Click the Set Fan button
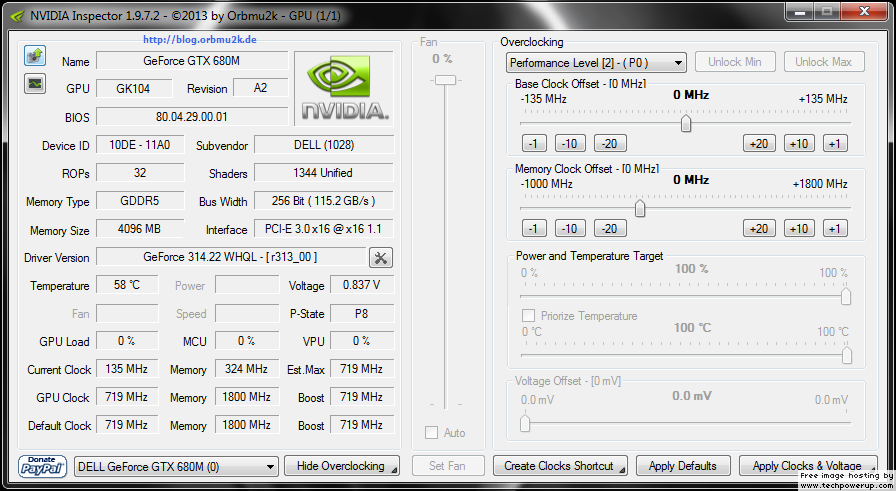Screen dimensions: 896x491 click(x=448, y=466)
